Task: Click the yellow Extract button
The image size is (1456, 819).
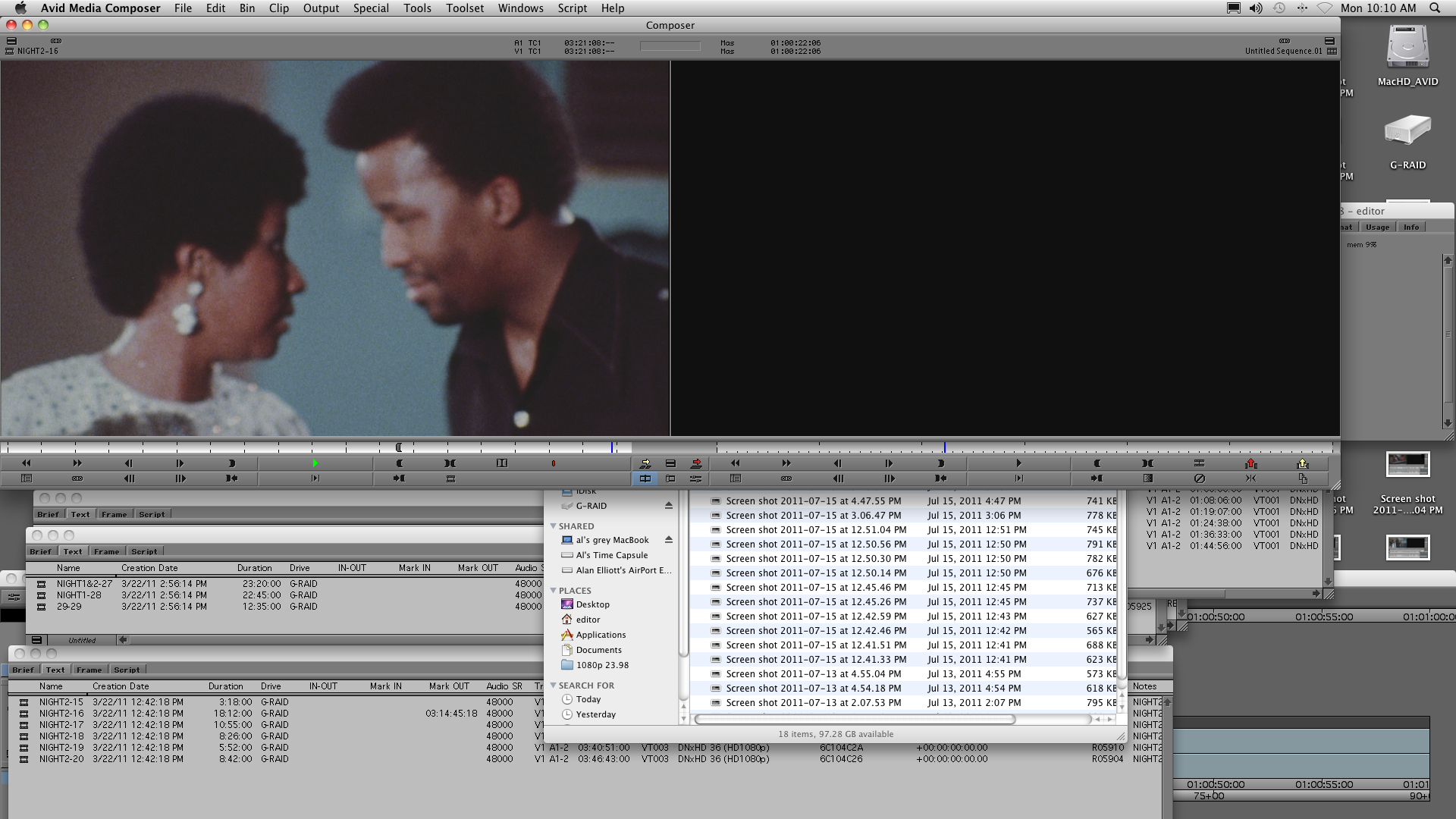Action: (1303, 463)
